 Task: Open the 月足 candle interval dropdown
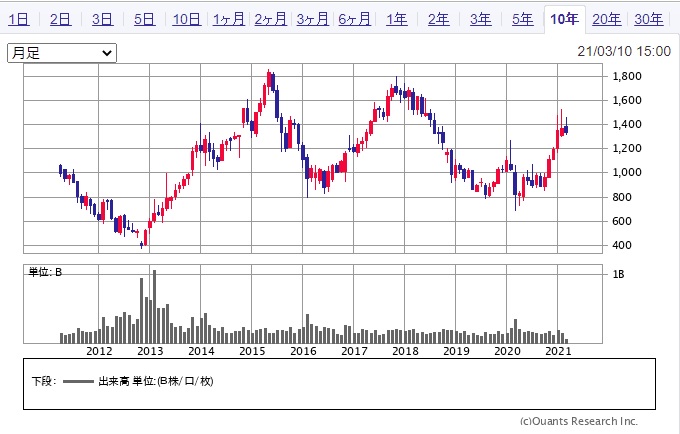tap(62, 53)
